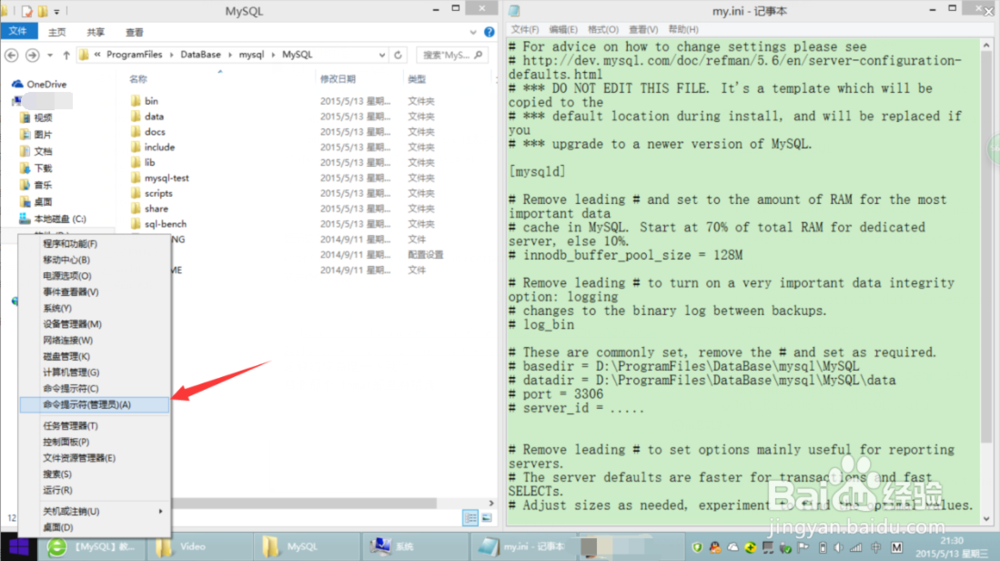1000x561 pixels.
Task: Click the DataBase breadcrumb segment
Action: click(200, 55)
